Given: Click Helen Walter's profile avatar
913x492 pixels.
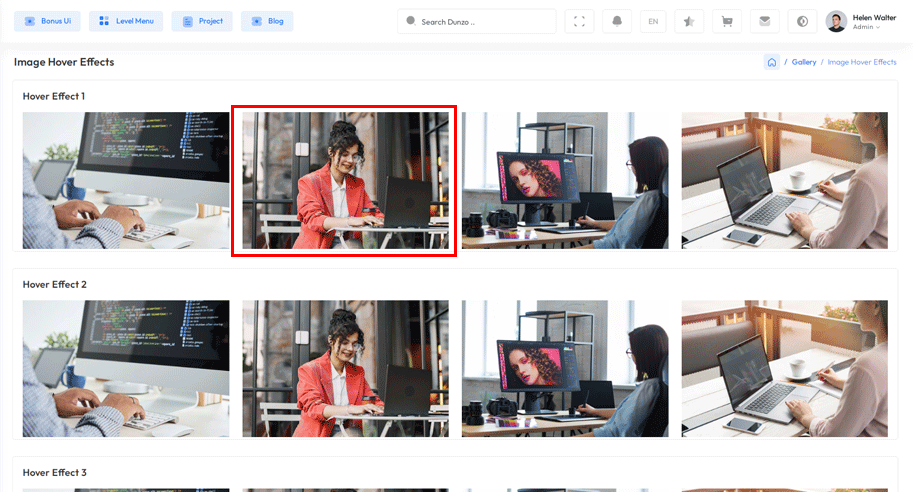Looking at the screenshot, I should coord(836,21).
